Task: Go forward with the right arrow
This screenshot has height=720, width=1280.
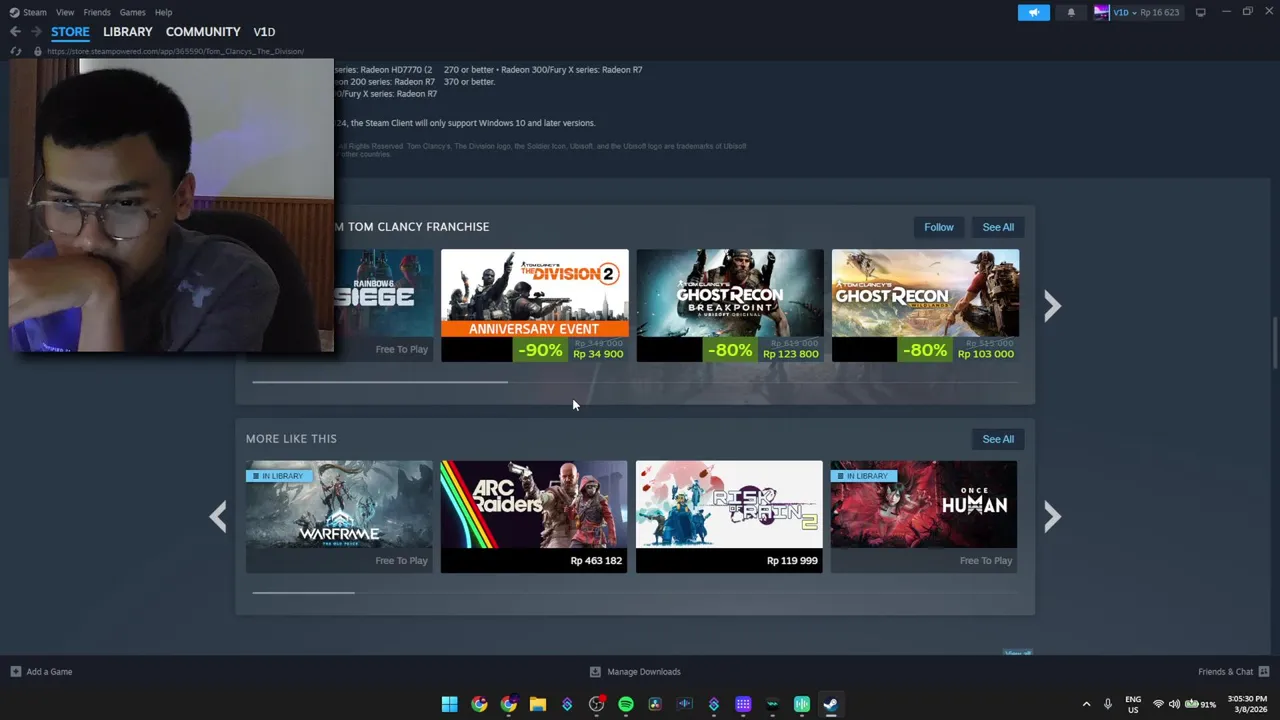Action: [x=36, y=32]
